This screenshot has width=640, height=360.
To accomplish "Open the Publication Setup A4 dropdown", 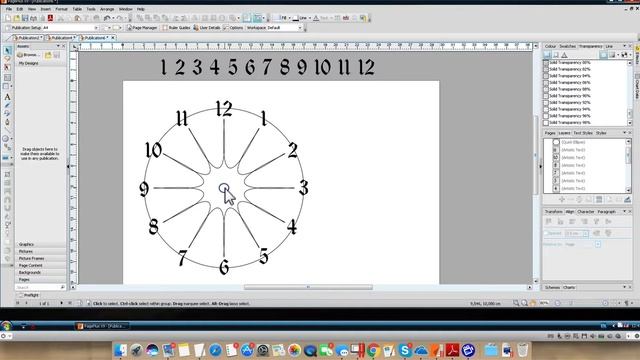I will (x=96, y=28).
